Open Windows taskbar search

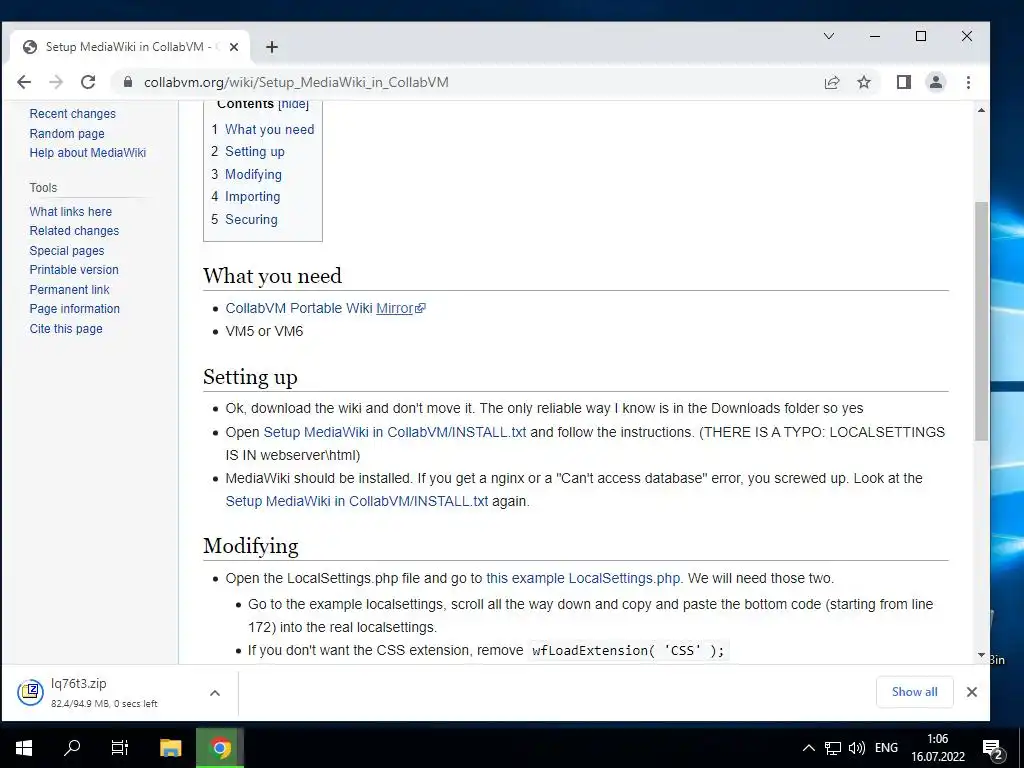tap(72, 748)
